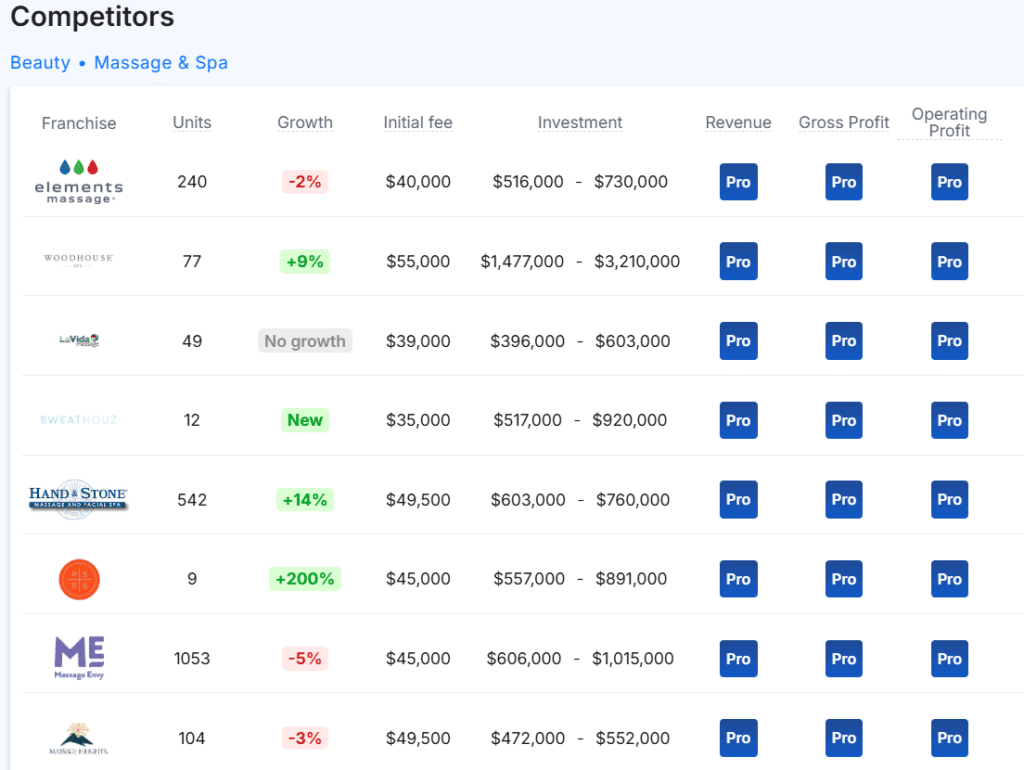Click the $3,210,000 investment maximum
Image resolution: width=1024 pixels, height=770 pixels.
click(637, 261)
